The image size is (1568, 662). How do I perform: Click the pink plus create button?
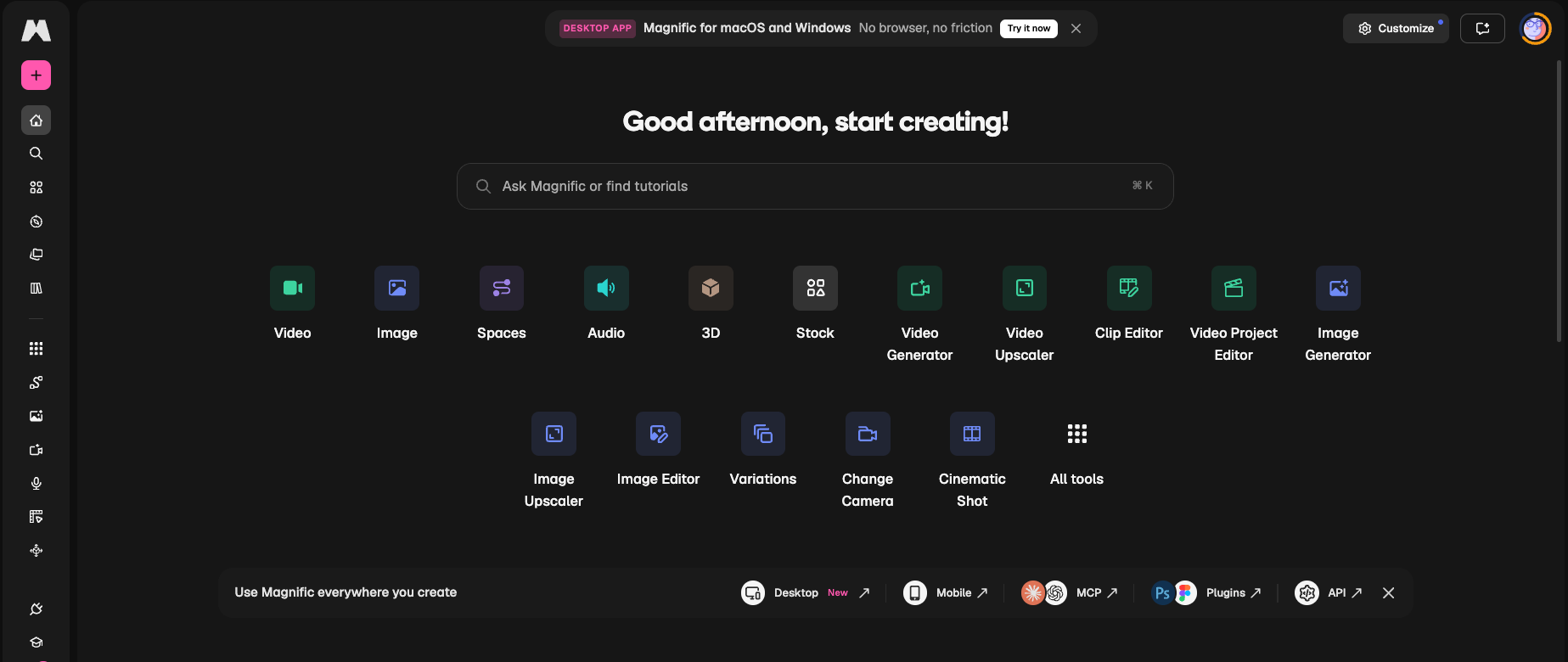36,76
